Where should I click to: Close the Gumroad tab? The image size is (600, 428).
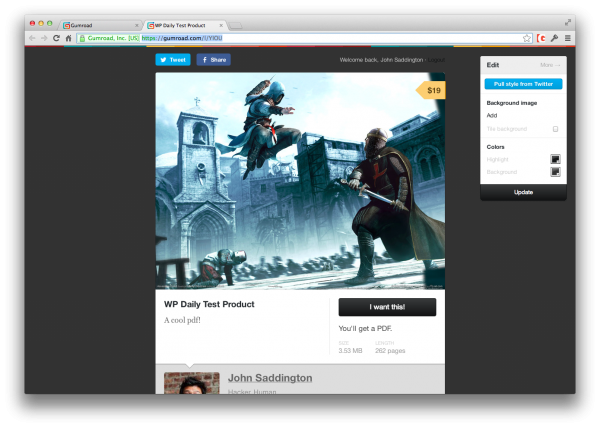(137, 25)
